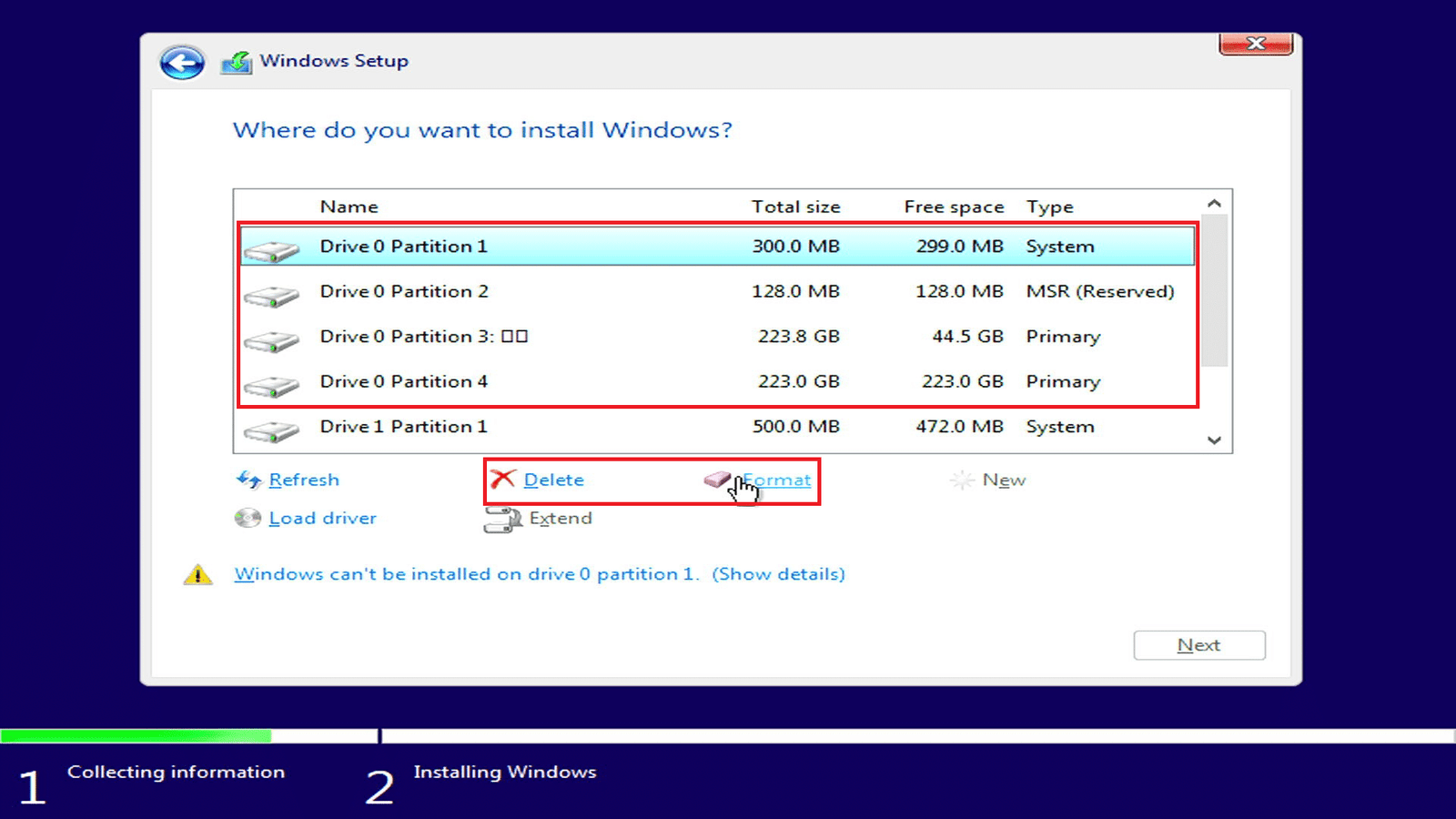Screen dimensions: 1456x819
Task: Click the green setup progress bar
Action: (x=136, y=735)
